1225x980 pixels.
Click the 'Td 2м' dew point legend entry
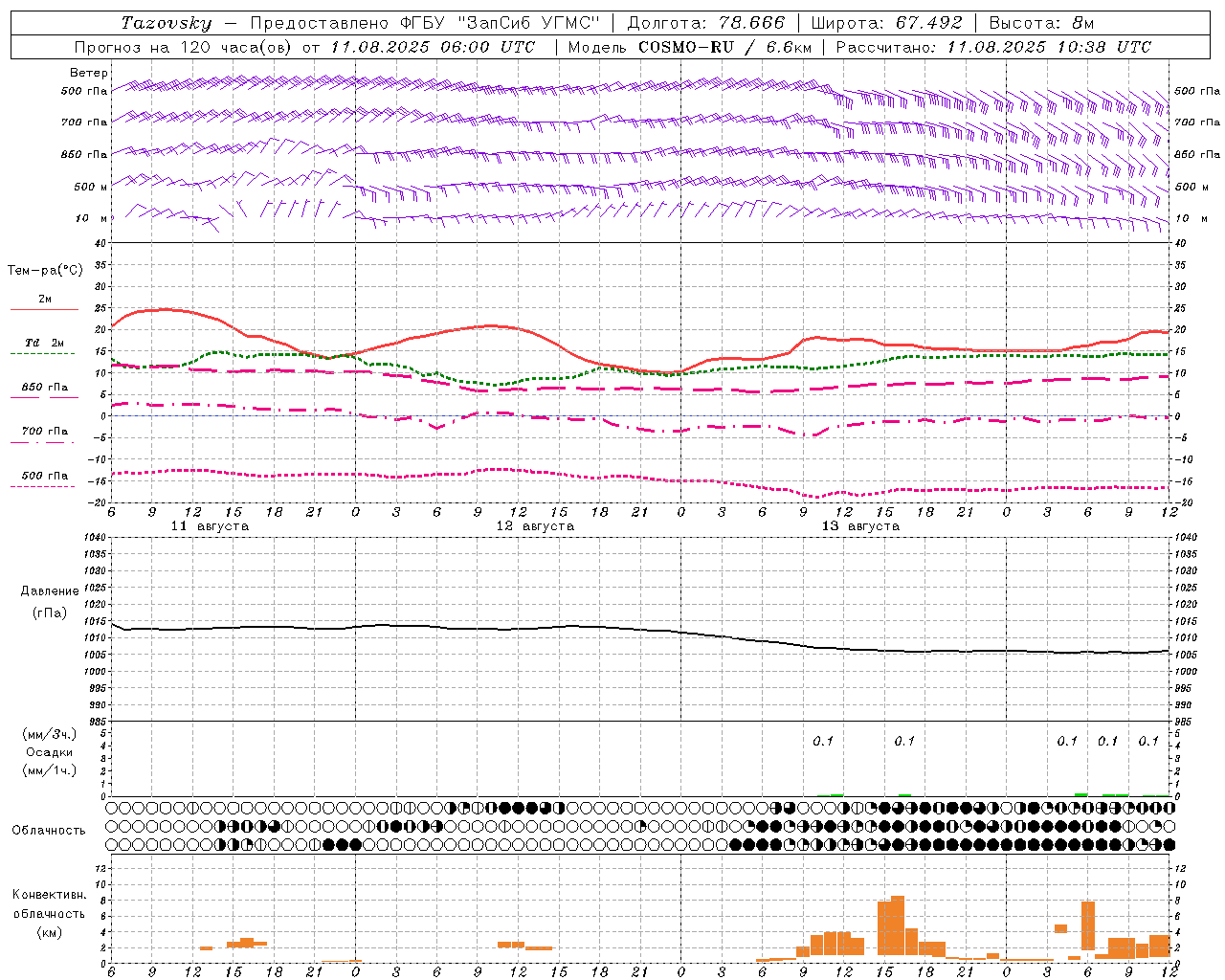[45, 343]
